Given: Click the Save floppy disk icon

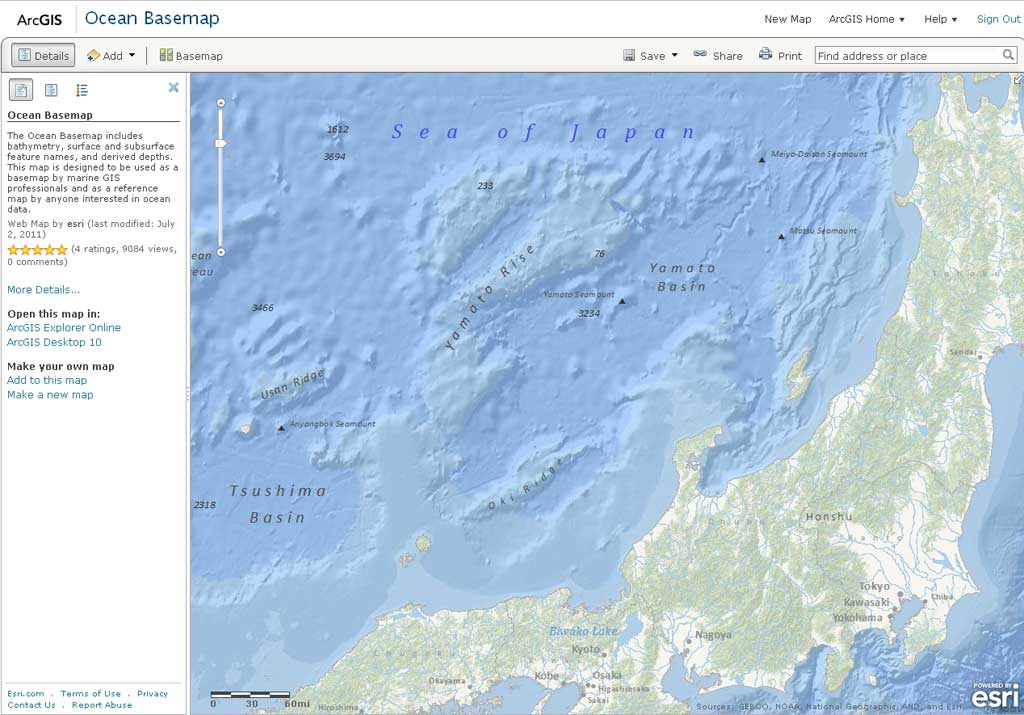Looking at the screenshot, I should point(629,56).
